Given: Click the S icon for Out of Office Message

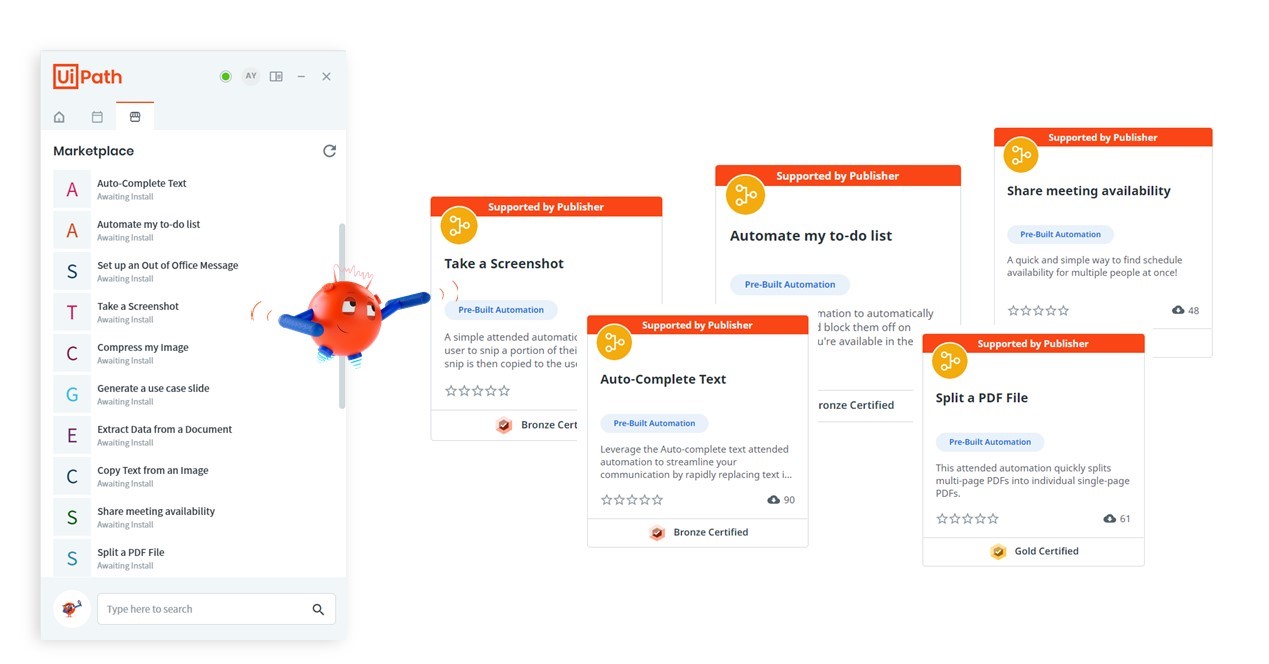Looking at the screenshot, I should click(72, 271).
